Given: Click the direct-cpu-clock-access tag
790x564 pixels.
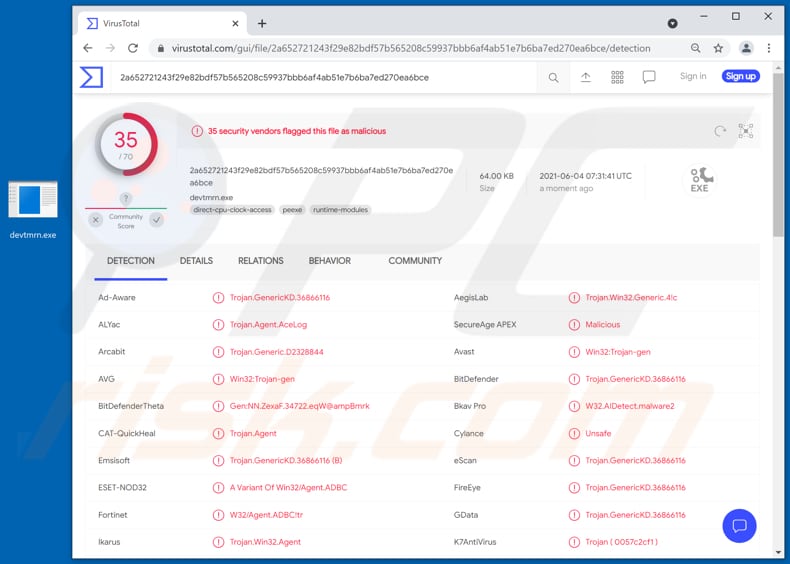Looking at the screenshot, I should coord(232,210).
